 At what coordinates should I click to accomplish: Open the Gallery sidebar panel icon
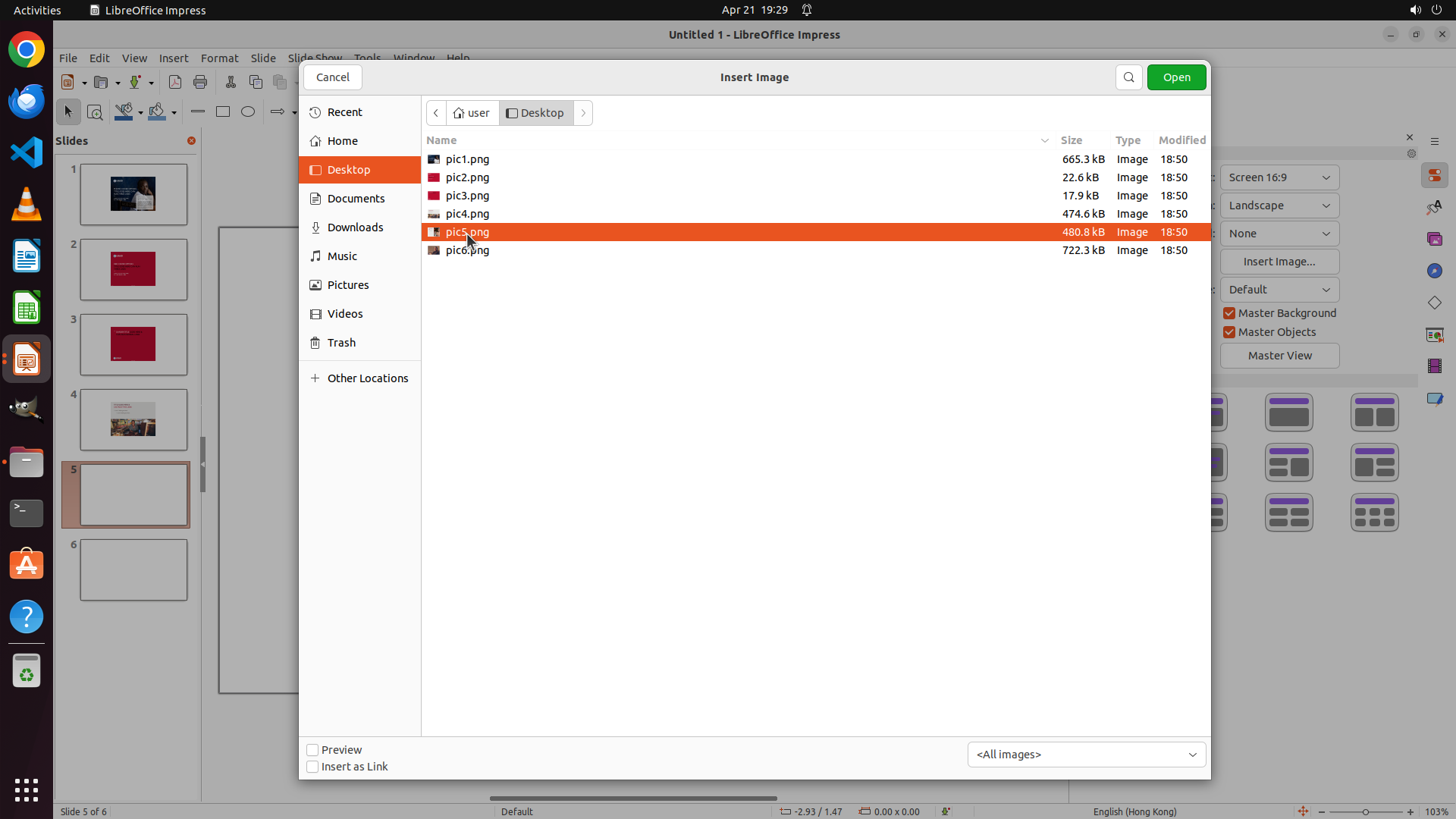[x=1434, y=239]
